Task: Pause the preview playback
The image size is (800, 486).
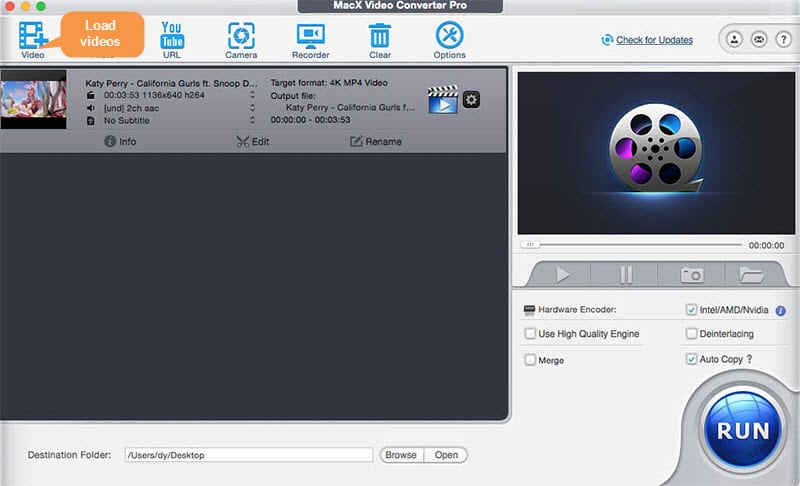Action: (x=626, y=274)
